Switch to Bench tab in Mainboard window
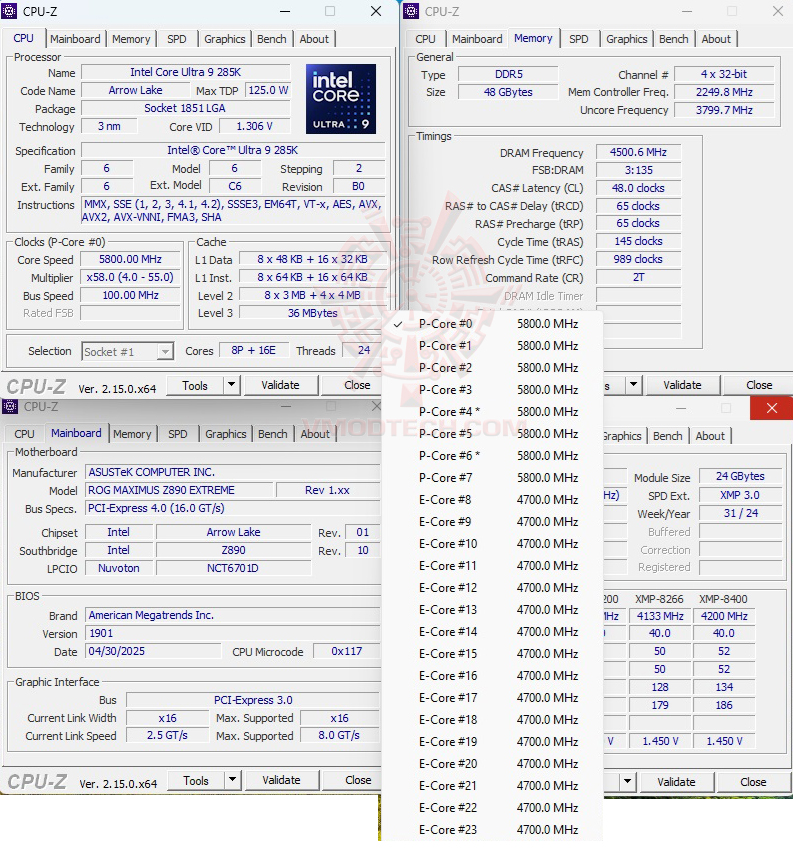 click(x=273, y=434)
